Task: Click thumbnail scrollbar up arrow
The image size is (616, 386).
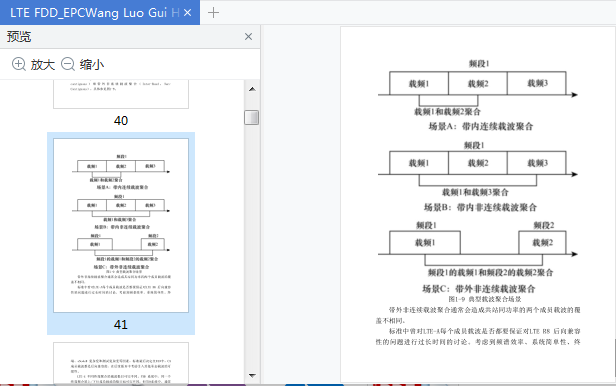Action: [252, 89]
